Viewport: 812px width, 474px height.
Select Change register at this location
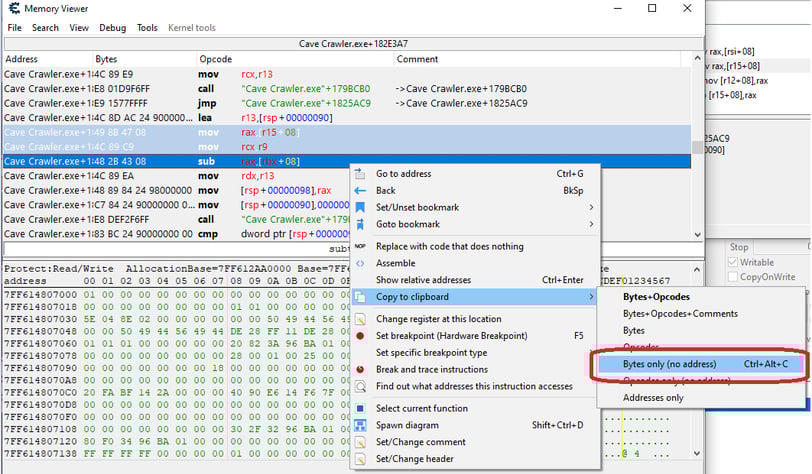pyautogui.click(x=475, y=319)
